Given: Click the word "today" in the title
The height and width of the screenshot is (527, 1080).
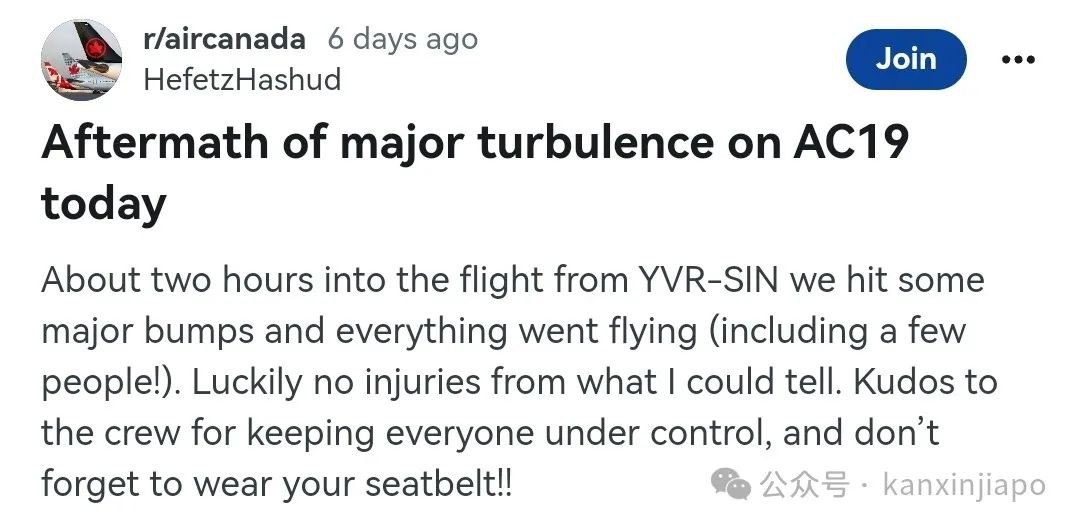Looking at the screenshot, I should point(103,203).
